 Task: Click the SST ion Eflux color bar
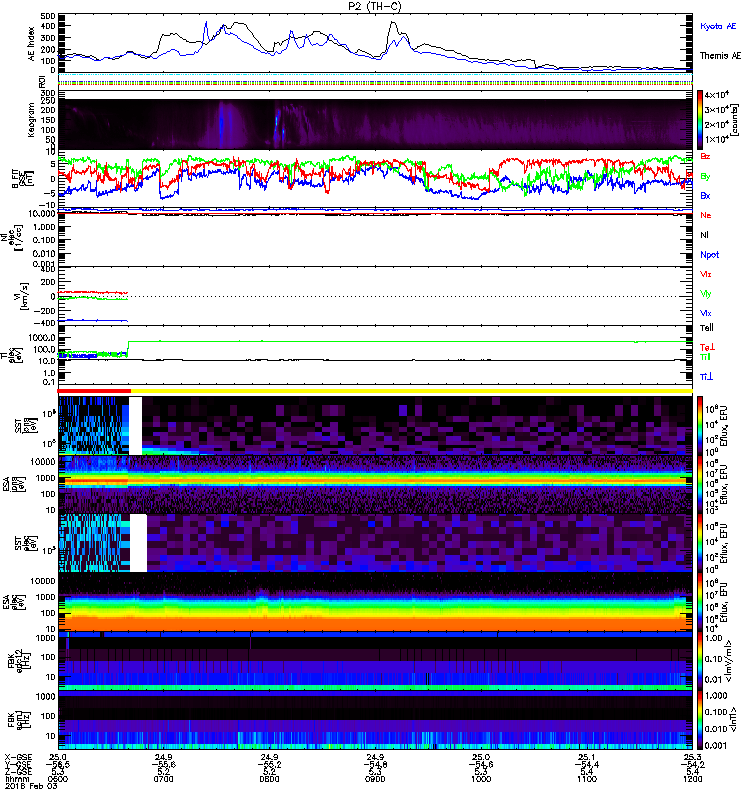tap(700, 426)
